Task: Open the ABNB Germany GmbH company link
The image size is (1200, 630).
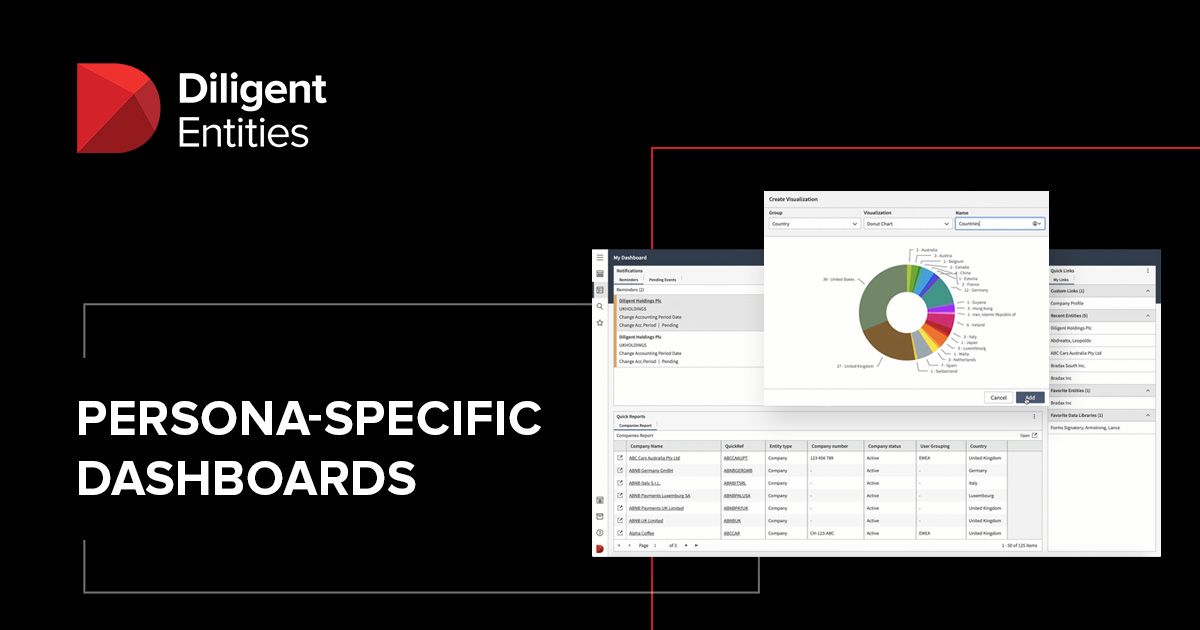Action: (649, 470)
